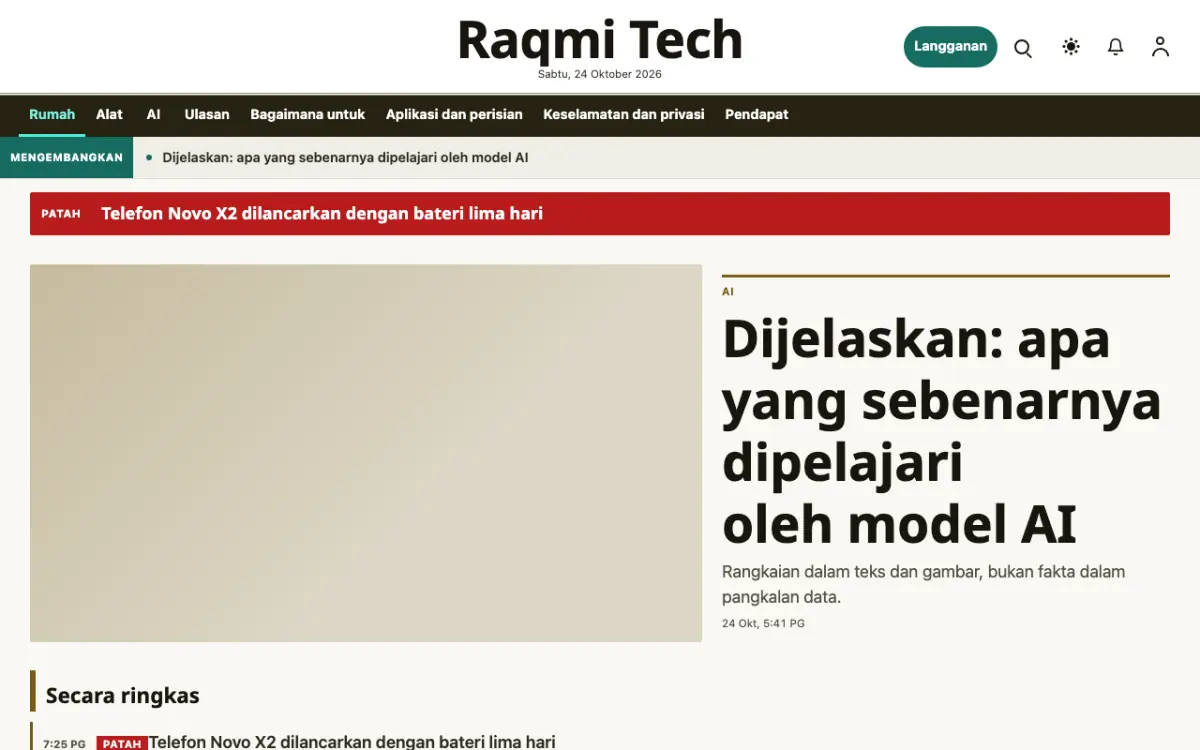Open the Ulasan nav section
This screenshot has width=1200, height=750.
tap(207, 114)
